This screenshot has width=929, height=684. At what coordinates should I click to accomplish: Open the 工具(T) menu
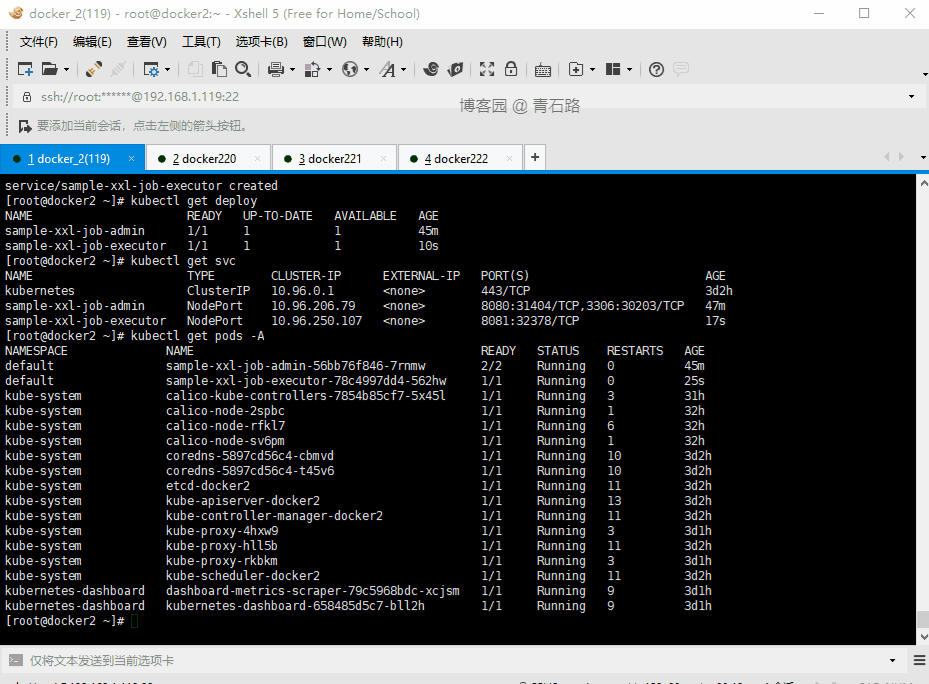pyautogui.click(x=201, y=41)
